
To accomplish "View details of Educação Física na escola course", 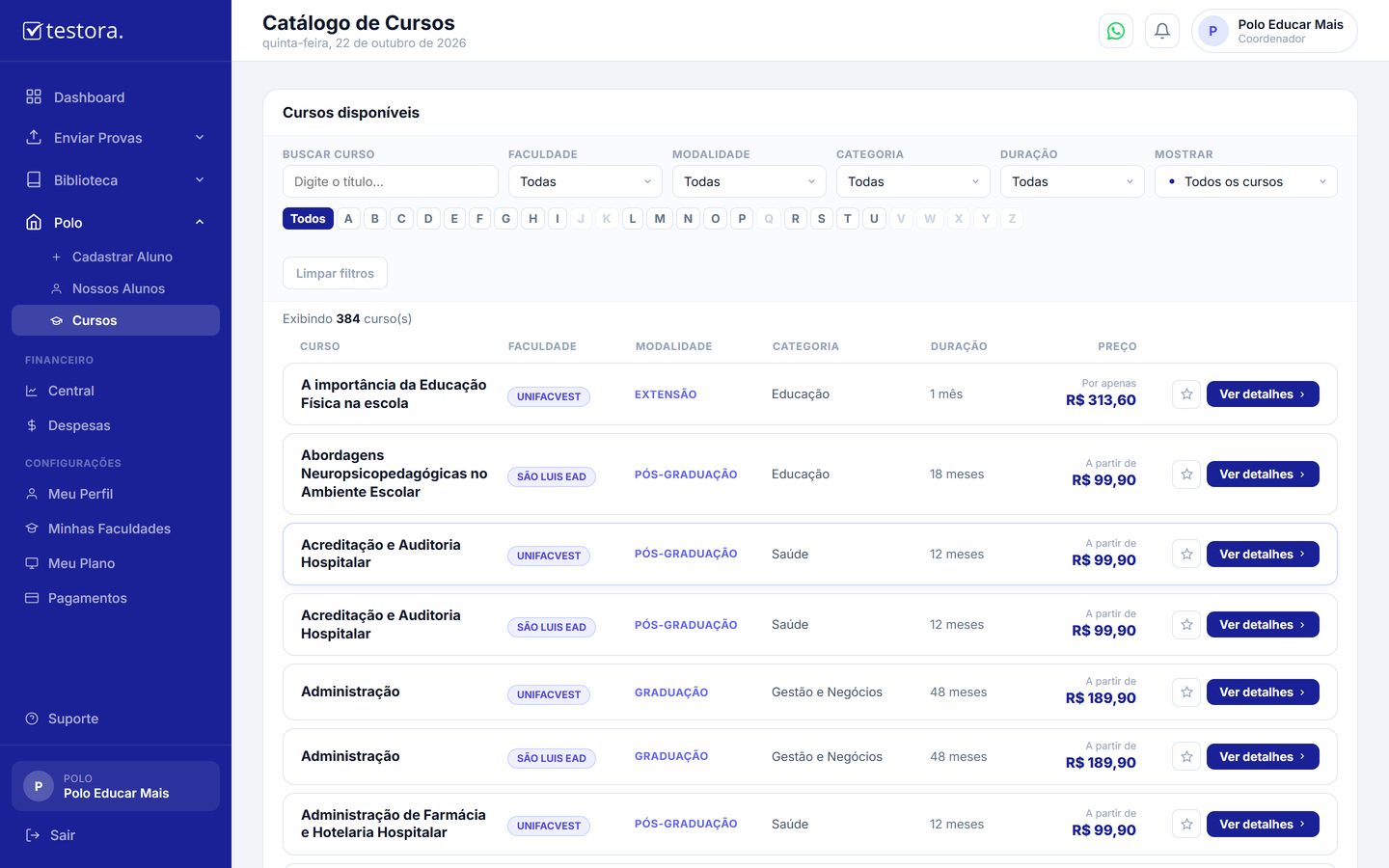I will click(1263, 394).
